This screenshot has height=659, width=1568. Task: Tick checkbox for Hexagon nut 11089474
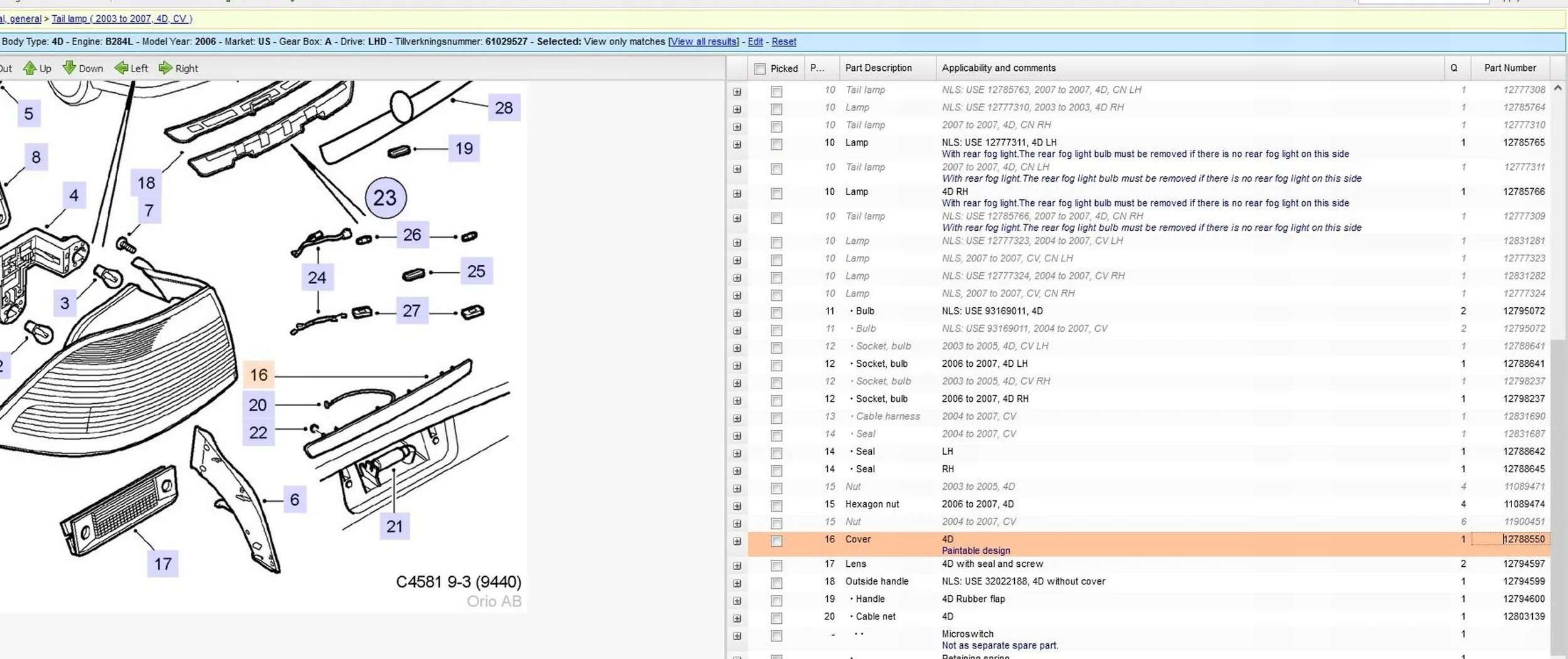click(x=776, y=505)
